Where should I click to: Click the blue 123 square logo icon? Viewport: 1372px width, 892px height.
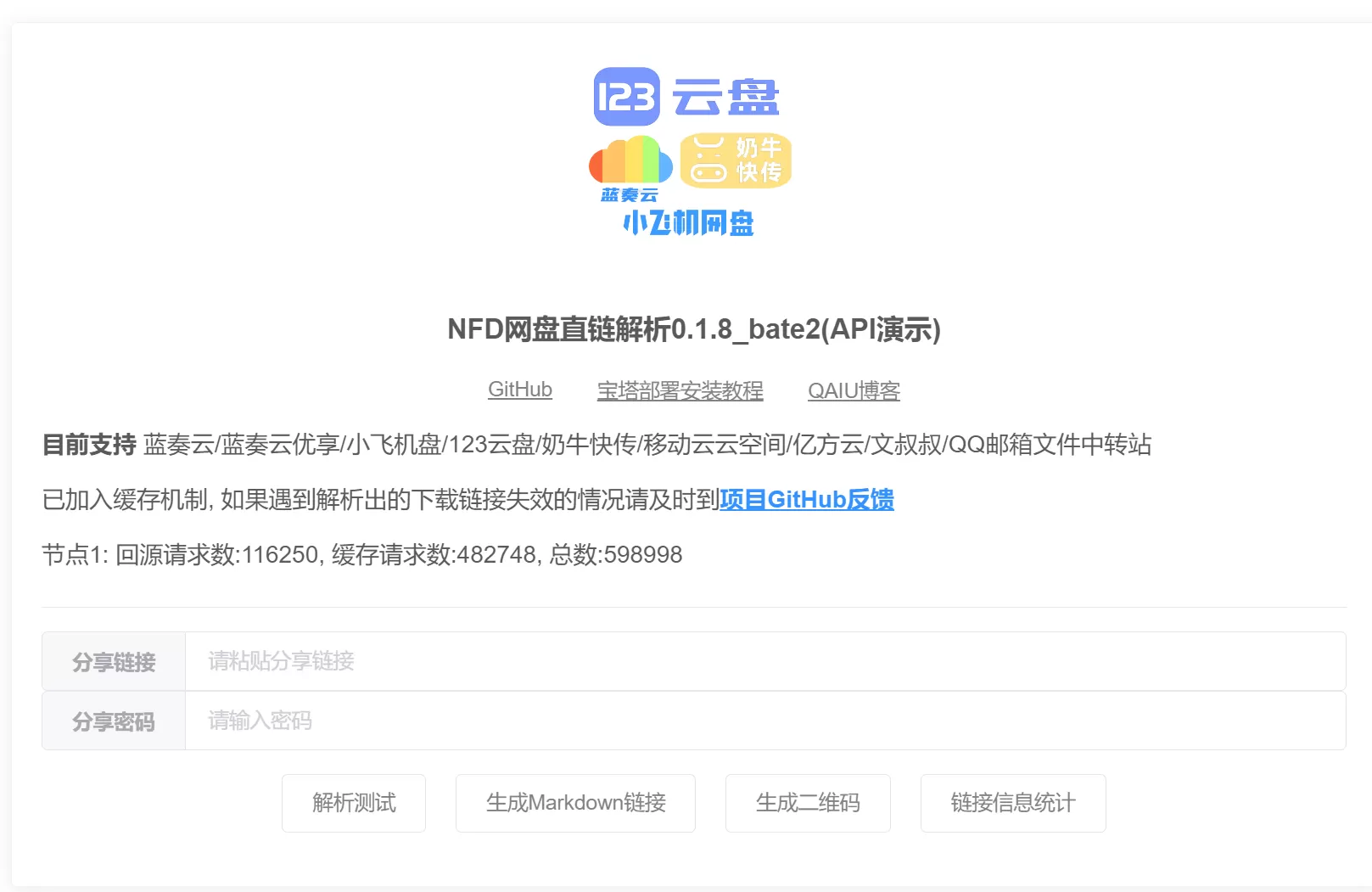pyautogui.click(x=626, y=97)
